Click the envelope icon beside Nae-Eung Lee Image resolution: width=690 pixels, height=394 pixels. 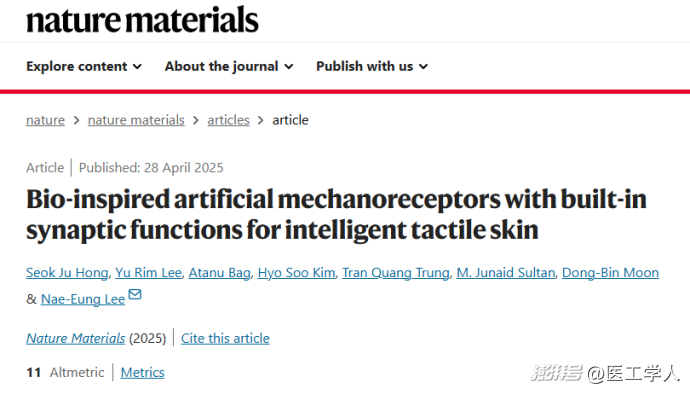[135, 294]
